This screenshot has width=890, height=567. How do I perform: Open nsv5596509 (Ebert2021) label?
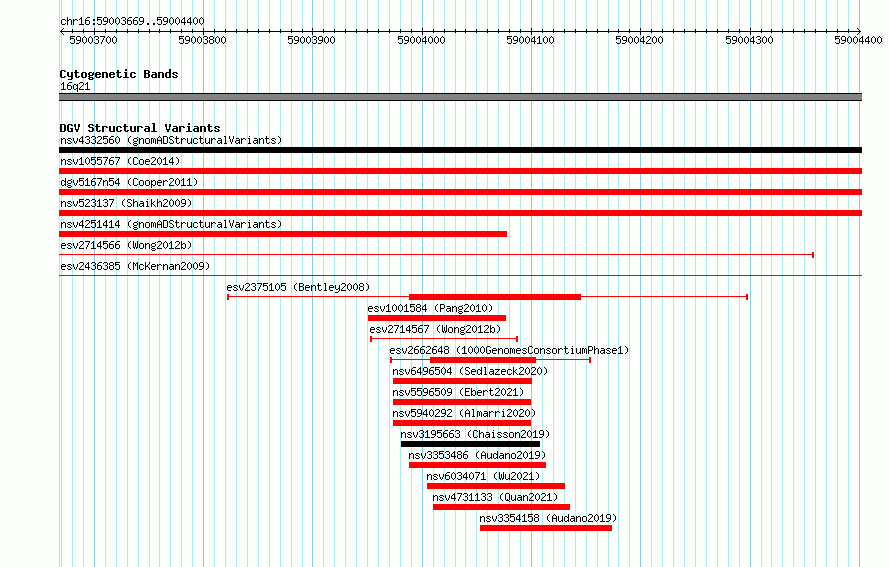point(458,392)
